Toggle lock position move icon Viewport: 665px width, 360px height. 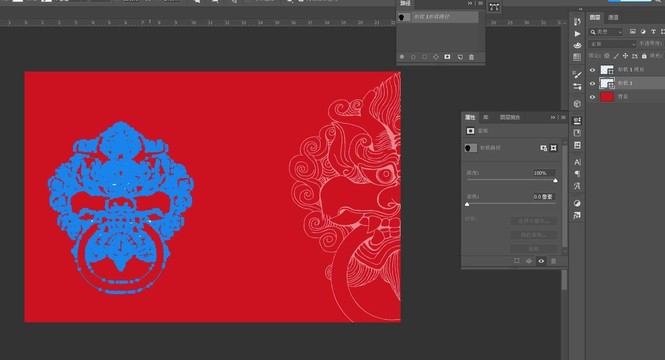(x=626, y=56)
